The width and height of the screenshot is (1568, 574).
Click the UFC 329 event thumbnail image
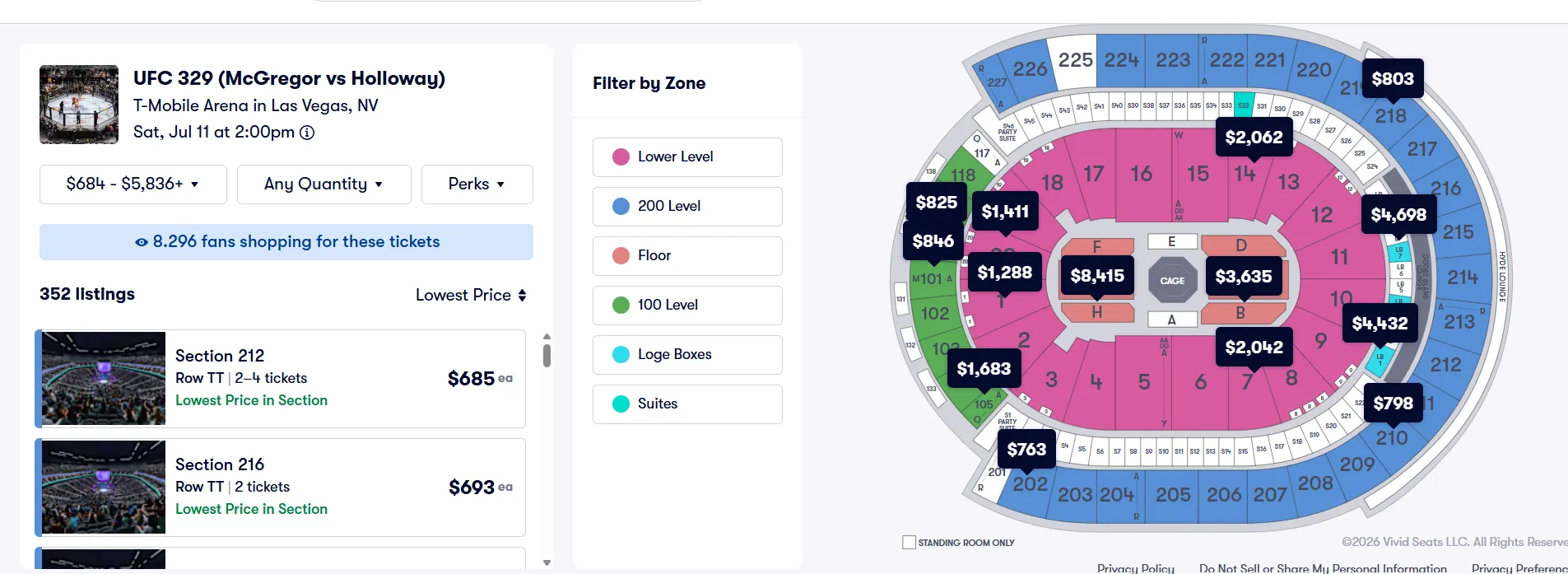(79, 105)
